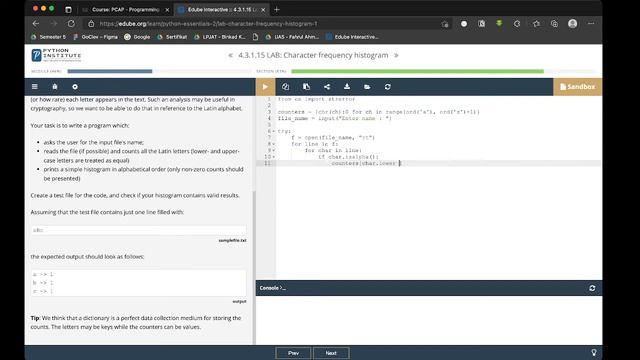Click the copy code icon in editor toolbar

[x=285, y=87]
